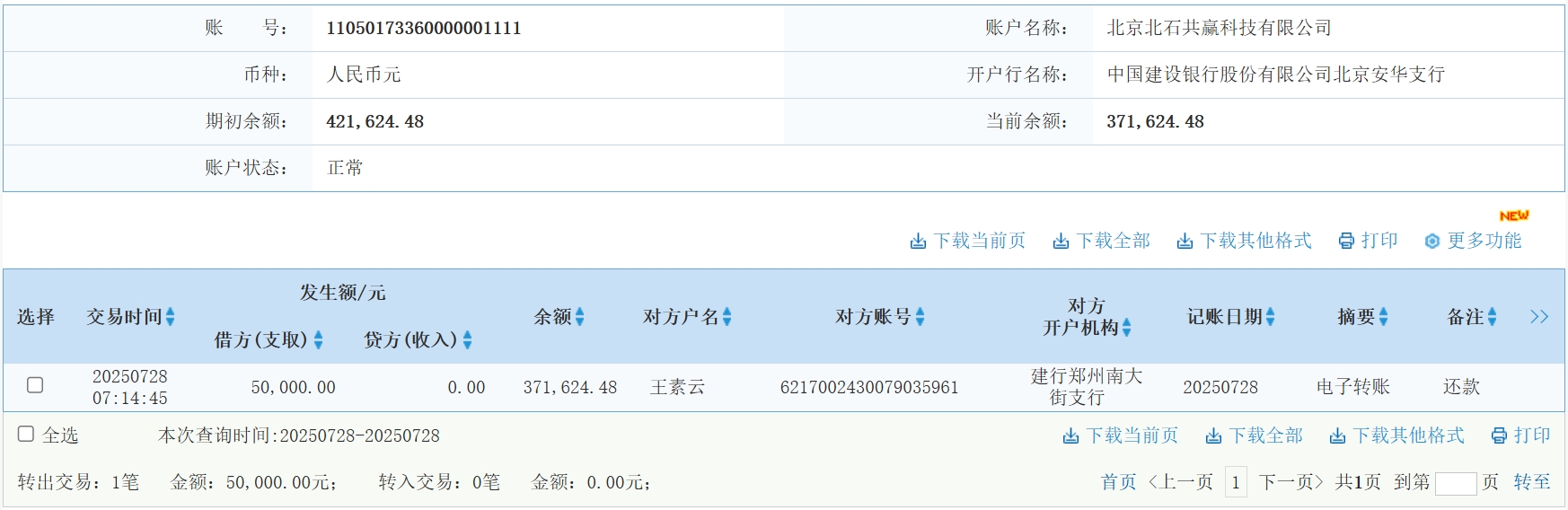
Task: Click the 转至 jump button
Action: (1531, 482)
